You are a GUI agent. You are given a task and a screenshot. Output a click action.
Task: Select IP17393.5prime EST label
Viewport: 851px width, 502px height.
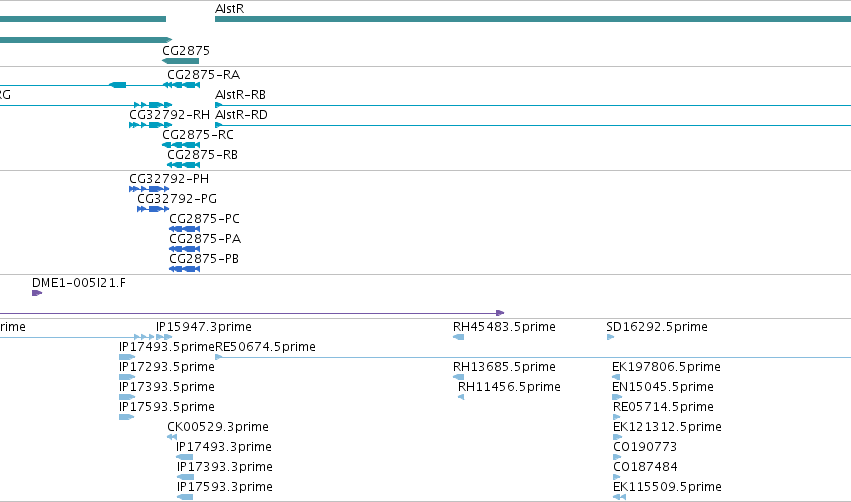click(167, 387)
